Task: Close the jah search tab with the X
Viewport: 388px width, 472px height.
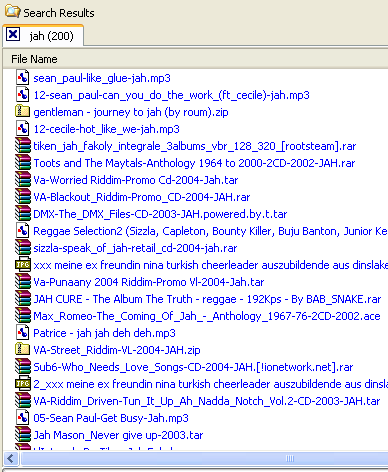Action: pyautogui.click(x=13, y=34)
